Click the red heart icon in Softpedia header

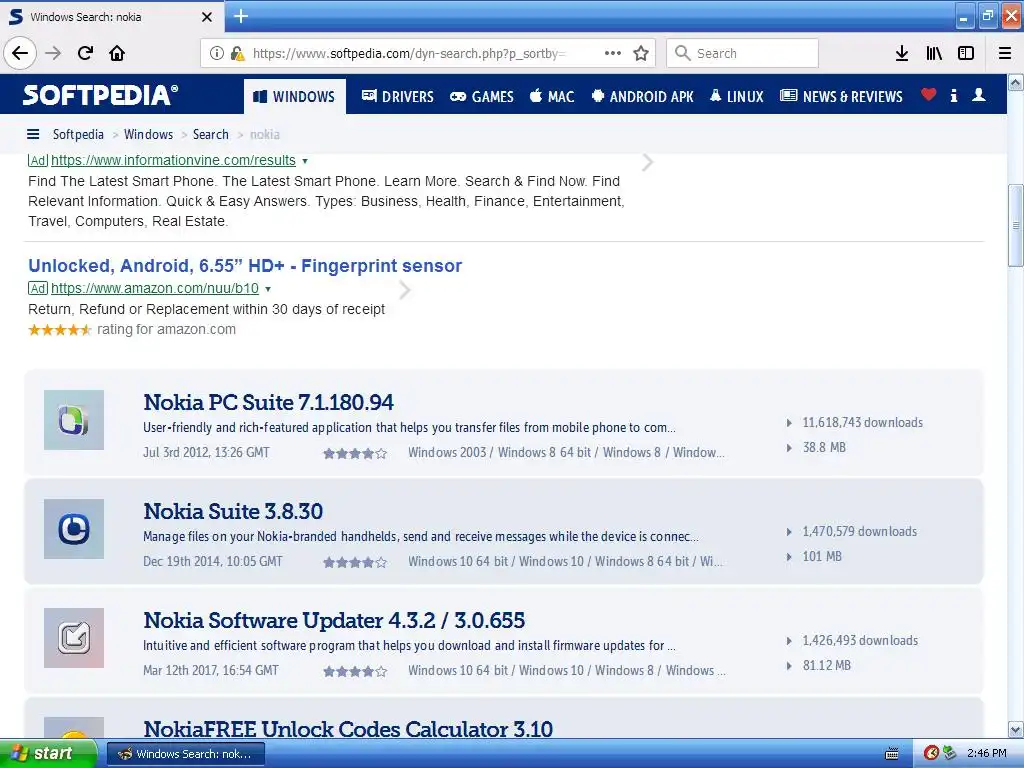(928, 95)
